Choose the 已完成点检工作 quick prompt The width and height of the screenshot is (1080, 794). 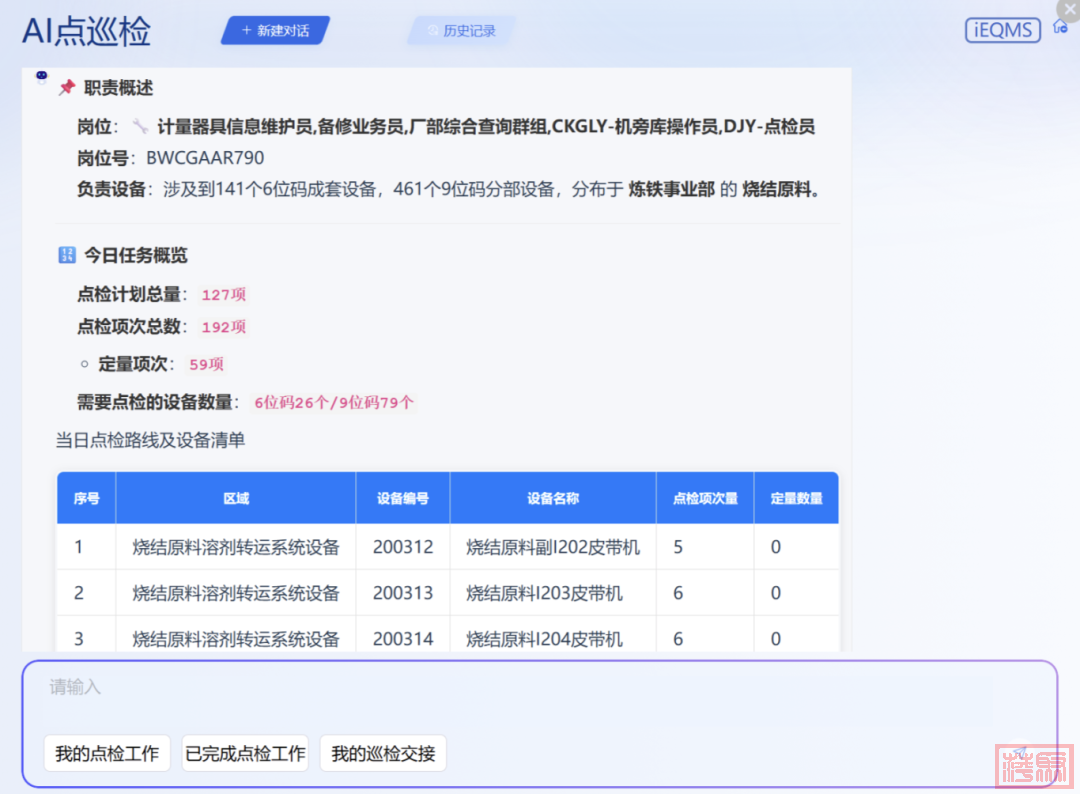tap(245, 754)
